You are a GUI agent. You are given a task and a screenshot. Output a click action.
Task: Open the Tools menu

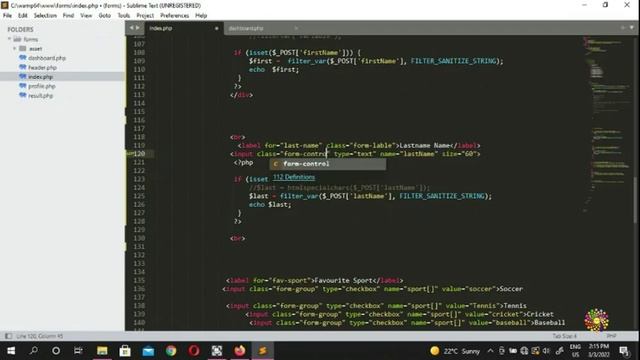coord(124,16)
